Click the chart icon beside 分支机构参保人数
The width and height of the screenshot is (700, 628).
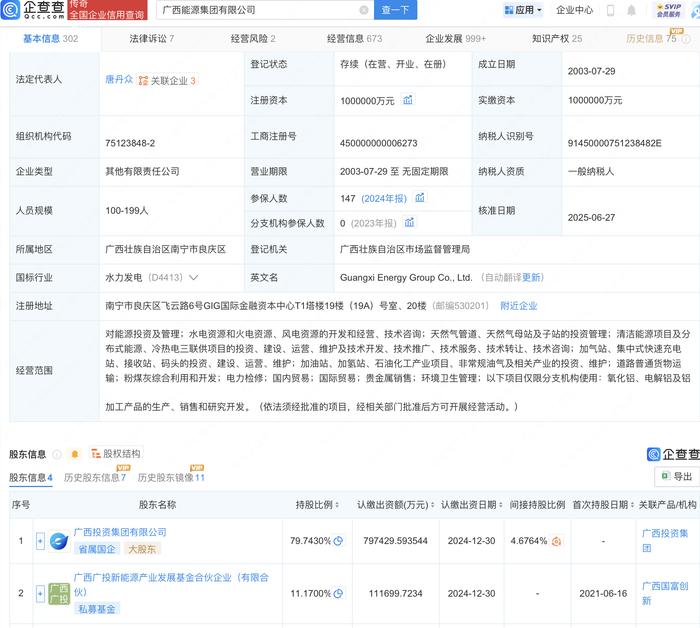[x=409, y=222]
